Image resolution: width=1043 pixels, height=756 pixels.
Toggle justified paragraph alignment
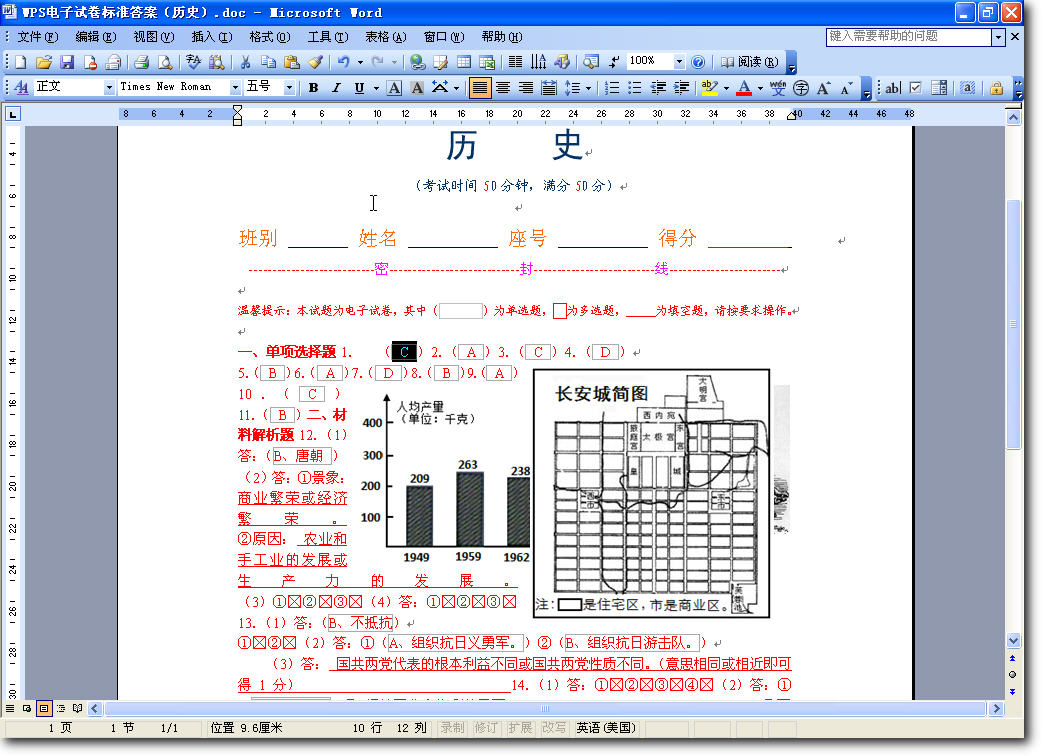click(480, 88)
